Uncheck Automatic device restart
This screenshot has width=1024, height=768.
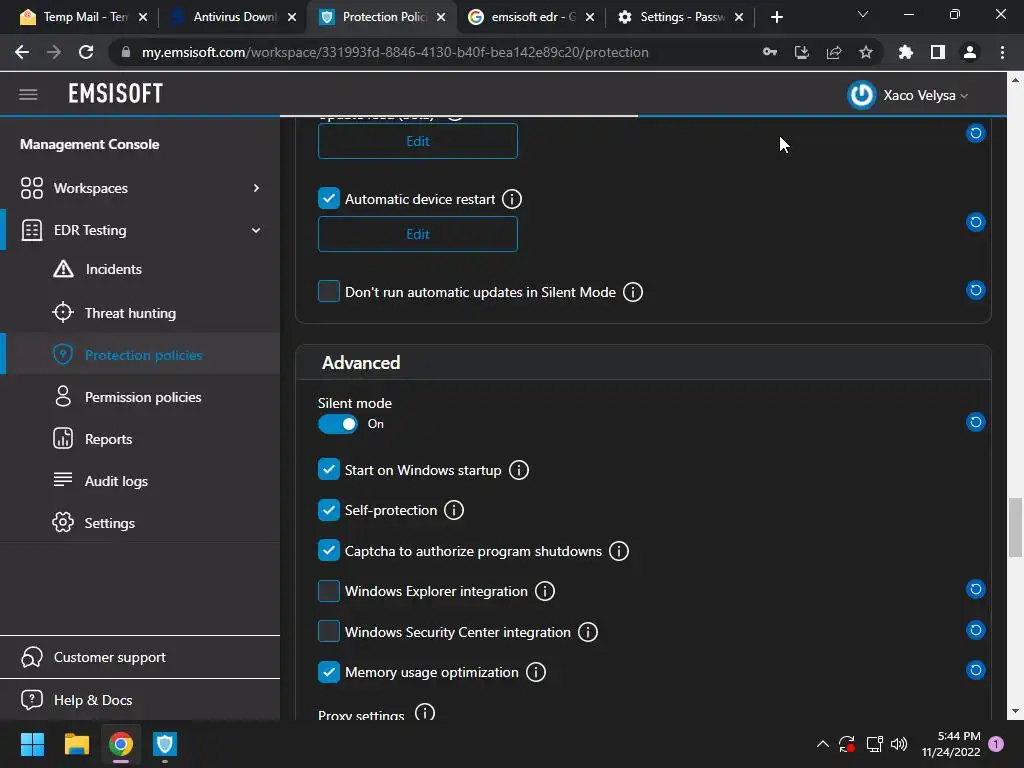coord(328,199)
